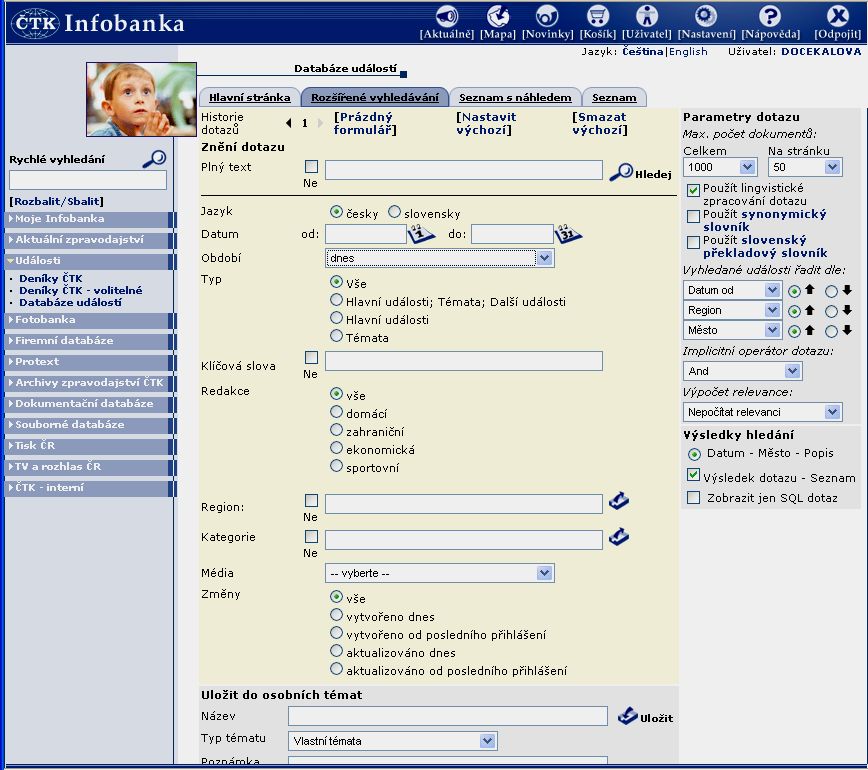Viewport: 868px width, 770px height.
Task: Click the quick search magnifier icon
Action: point(153,158)
